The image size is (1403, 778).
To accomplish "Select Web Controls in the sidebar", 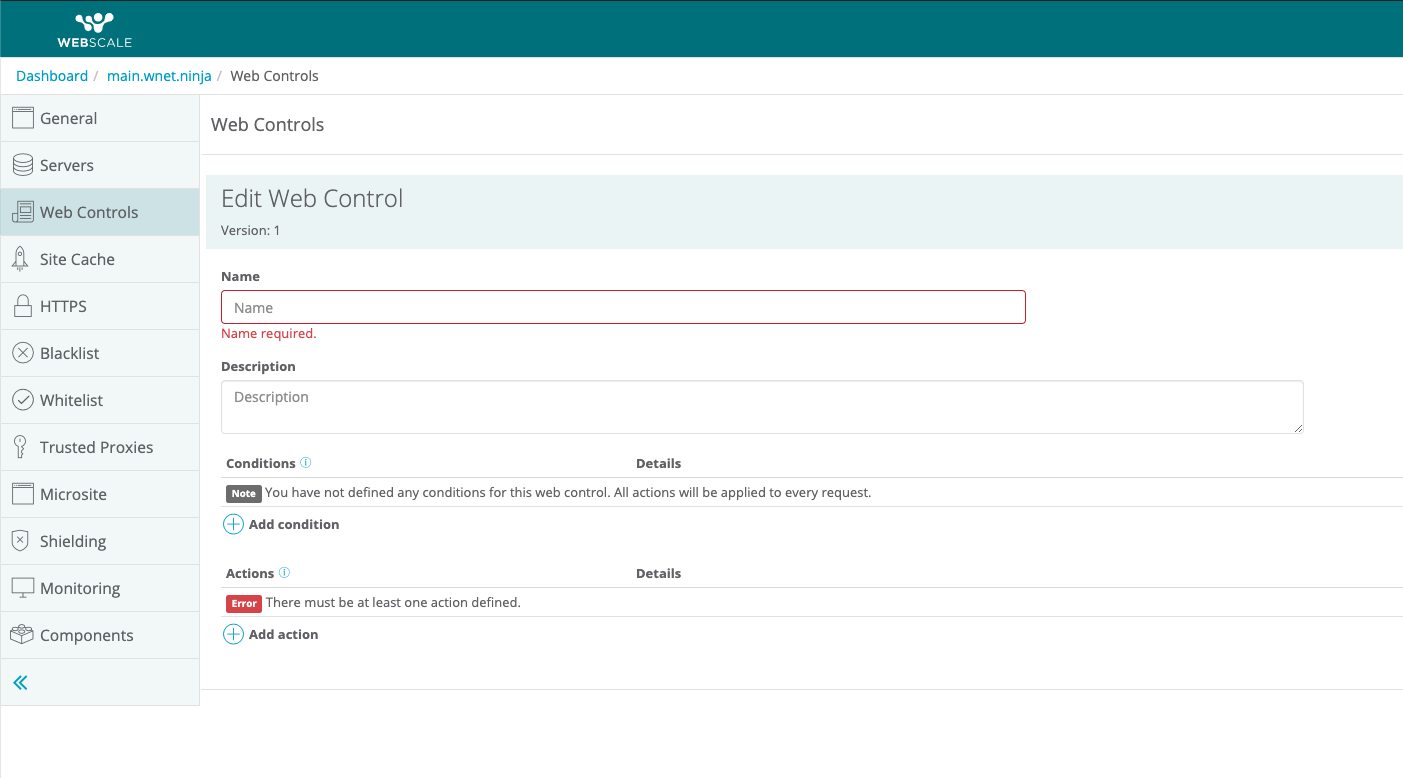I will (89, 212).
